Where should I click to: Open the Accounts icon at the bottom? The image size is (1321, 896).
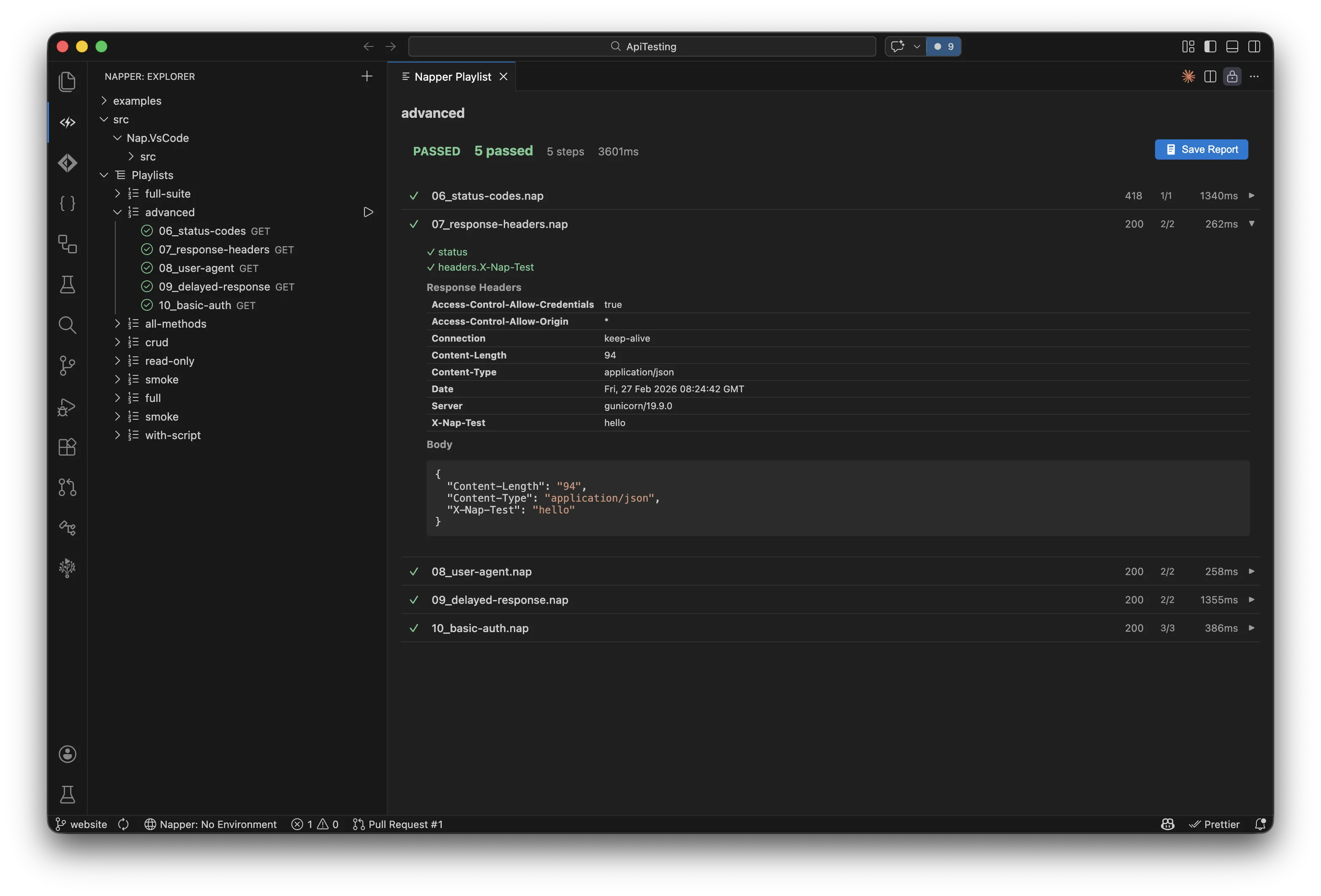click(67, 754)
